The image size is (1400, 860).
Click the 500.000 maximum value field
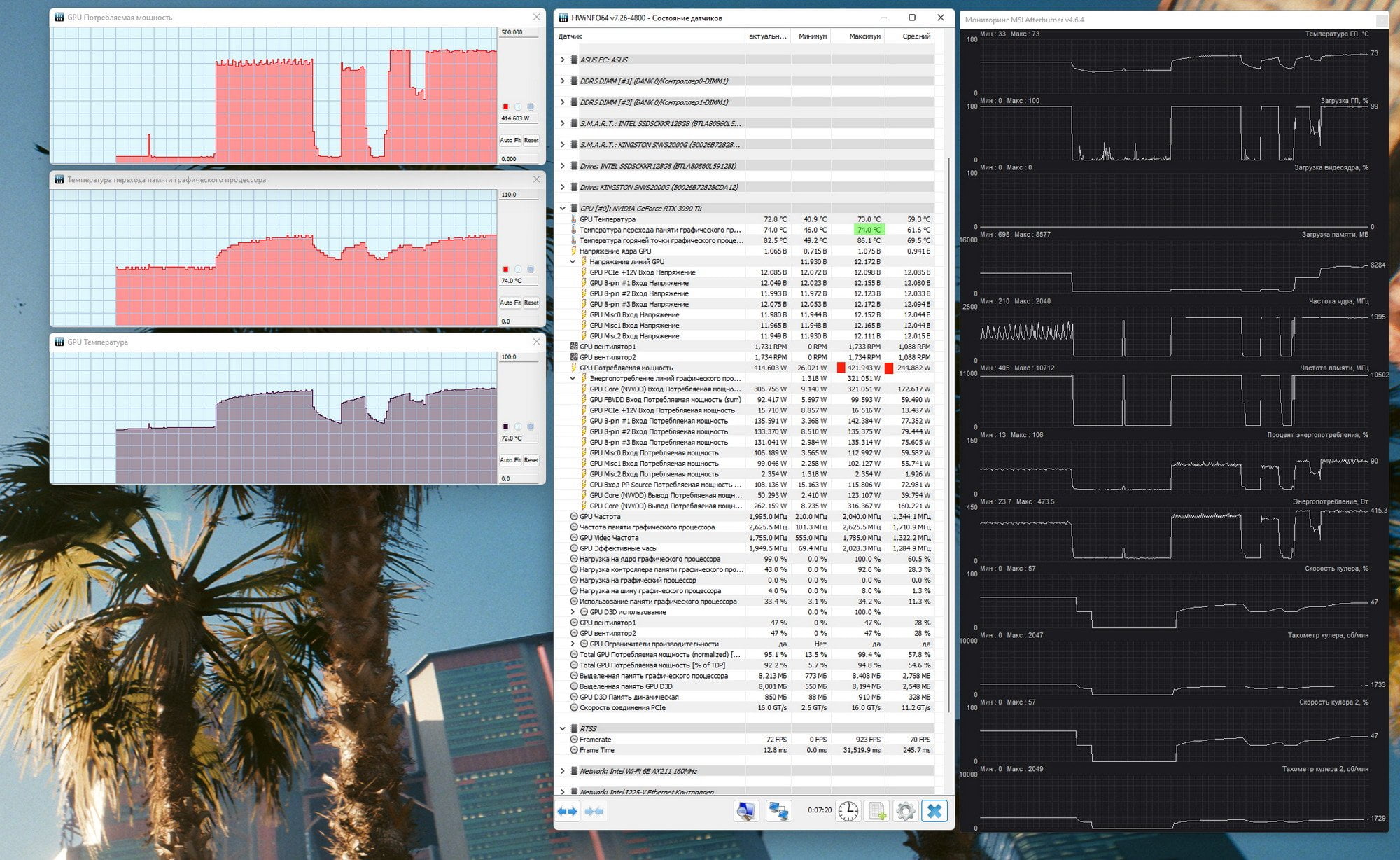(519, 32)
